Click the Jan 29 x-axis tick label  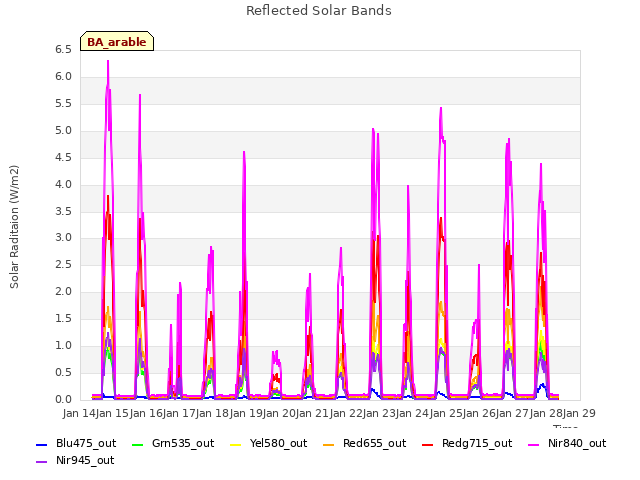[579, 413]
